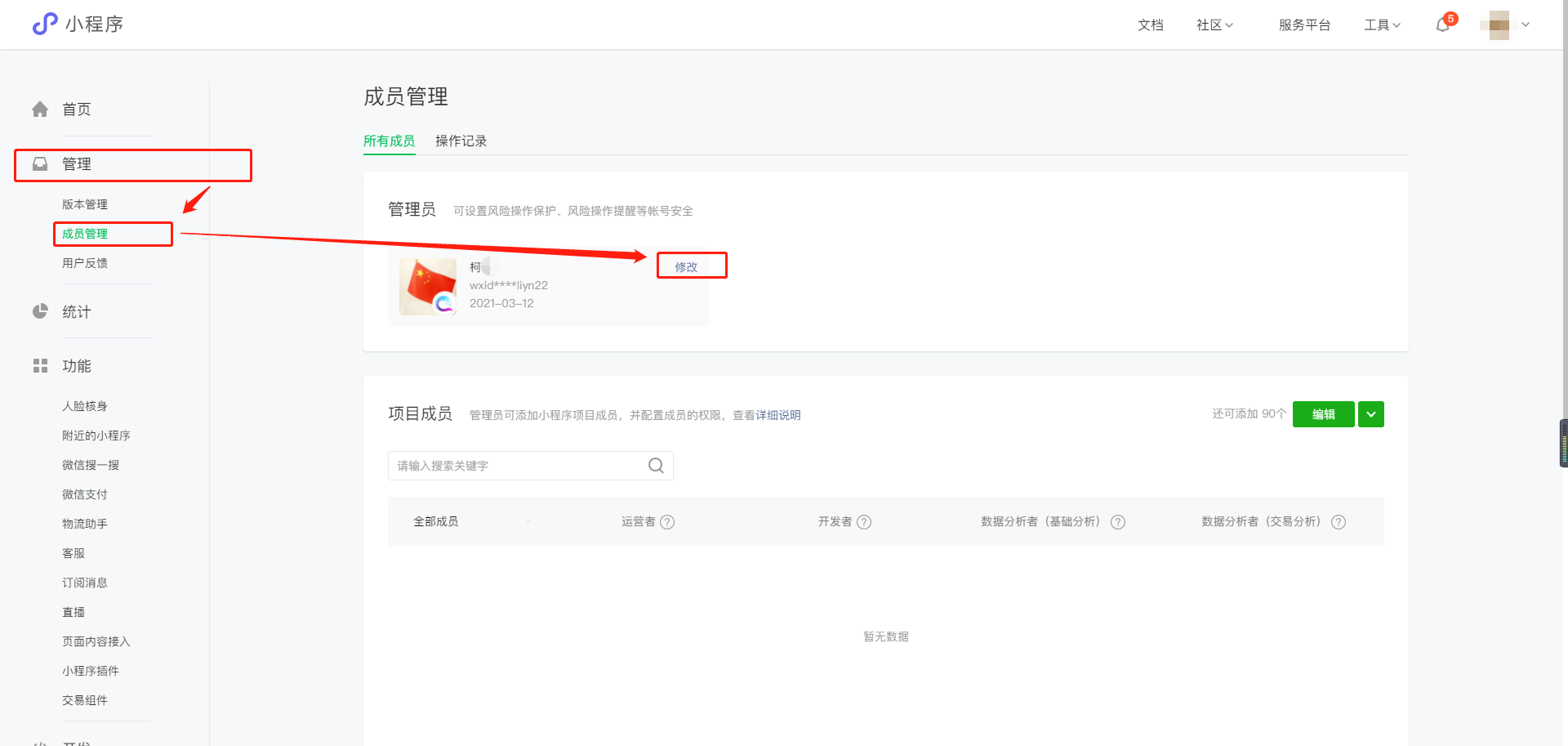1568x746 pixels.
Task: Open 微信搜一搜 in the sidebar
Action: [x=91, y=465]
